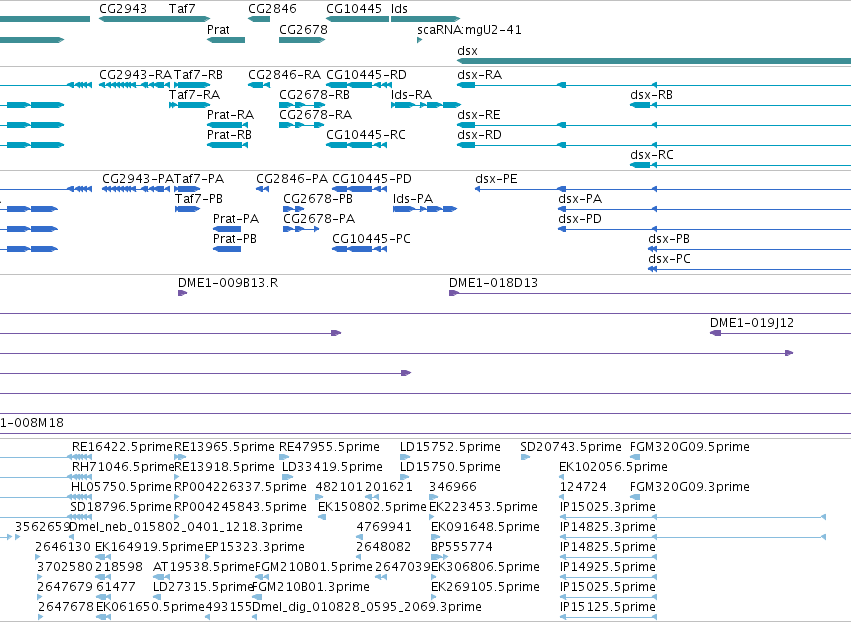This screenshot has width=851, height=622.
Task: Select the LD33419.5prime EST label
Action: (332, 467)
